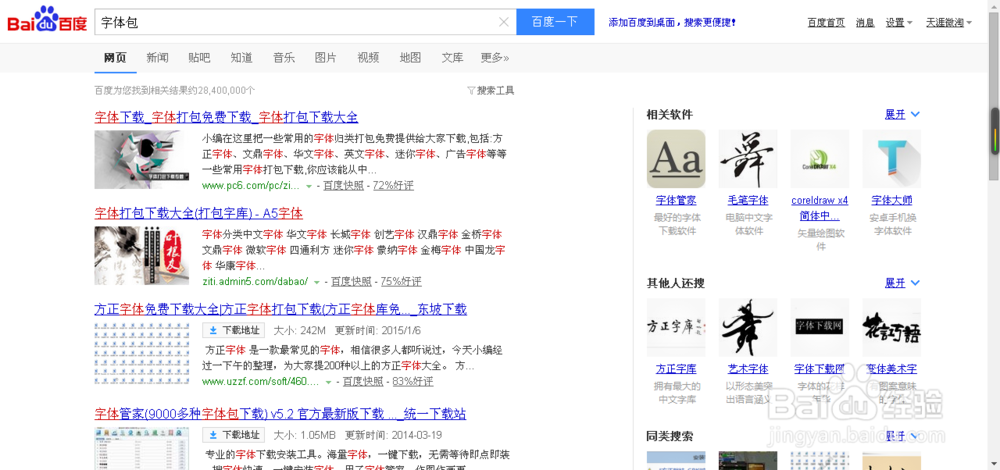Click thumbnail of the 方正字体 东坡下载 result
Screen dimensions: 1000x470
[142, 353]
